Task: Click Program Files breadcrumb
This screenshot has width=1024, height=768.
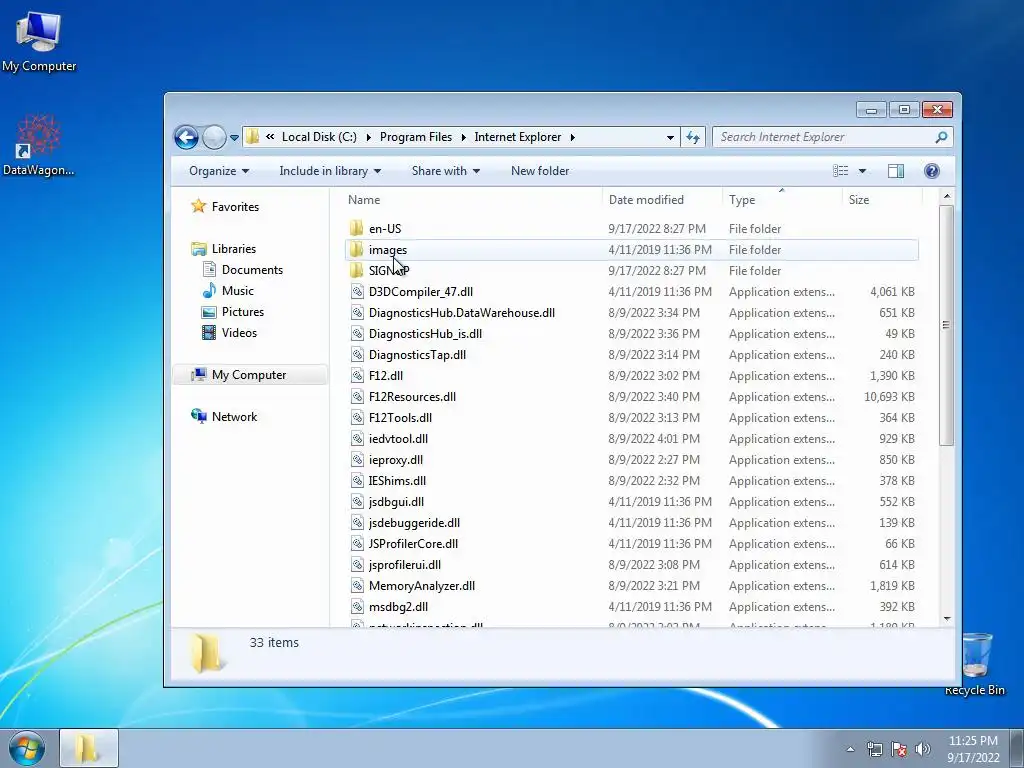Action: (416, 137)
